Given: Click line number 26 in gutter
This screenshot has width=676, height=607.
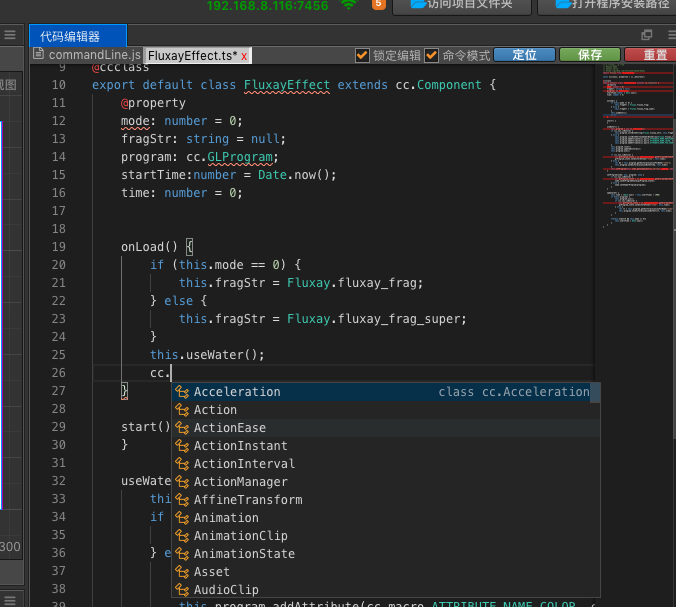Looking at the screenshot, I should [x=59, y=373].
